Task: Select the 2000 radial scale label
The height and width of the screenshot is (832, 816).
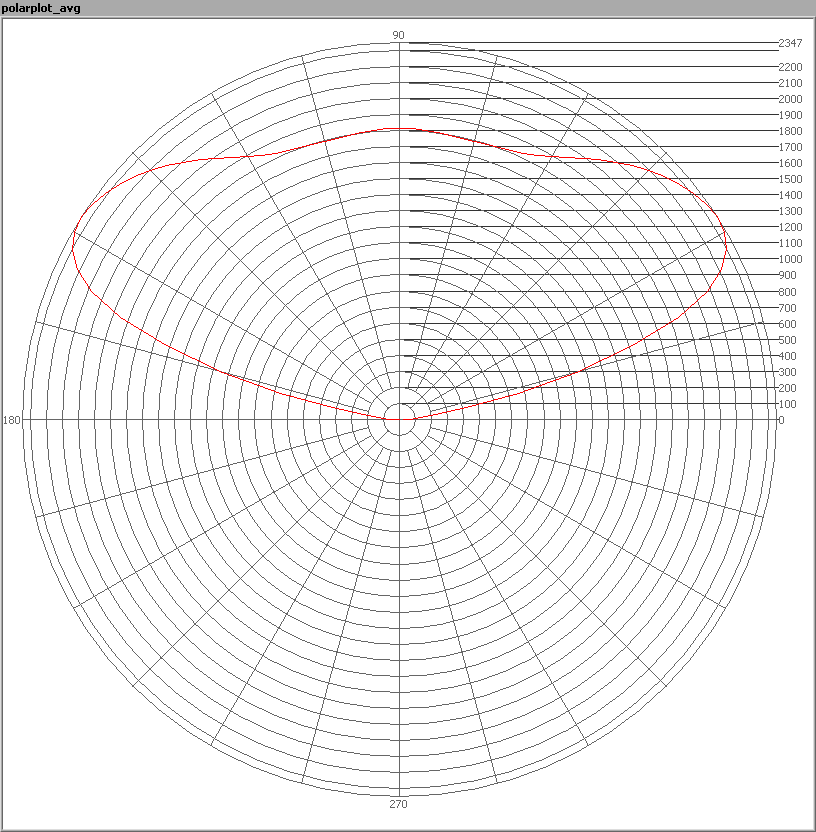Action: click(790, 99)
